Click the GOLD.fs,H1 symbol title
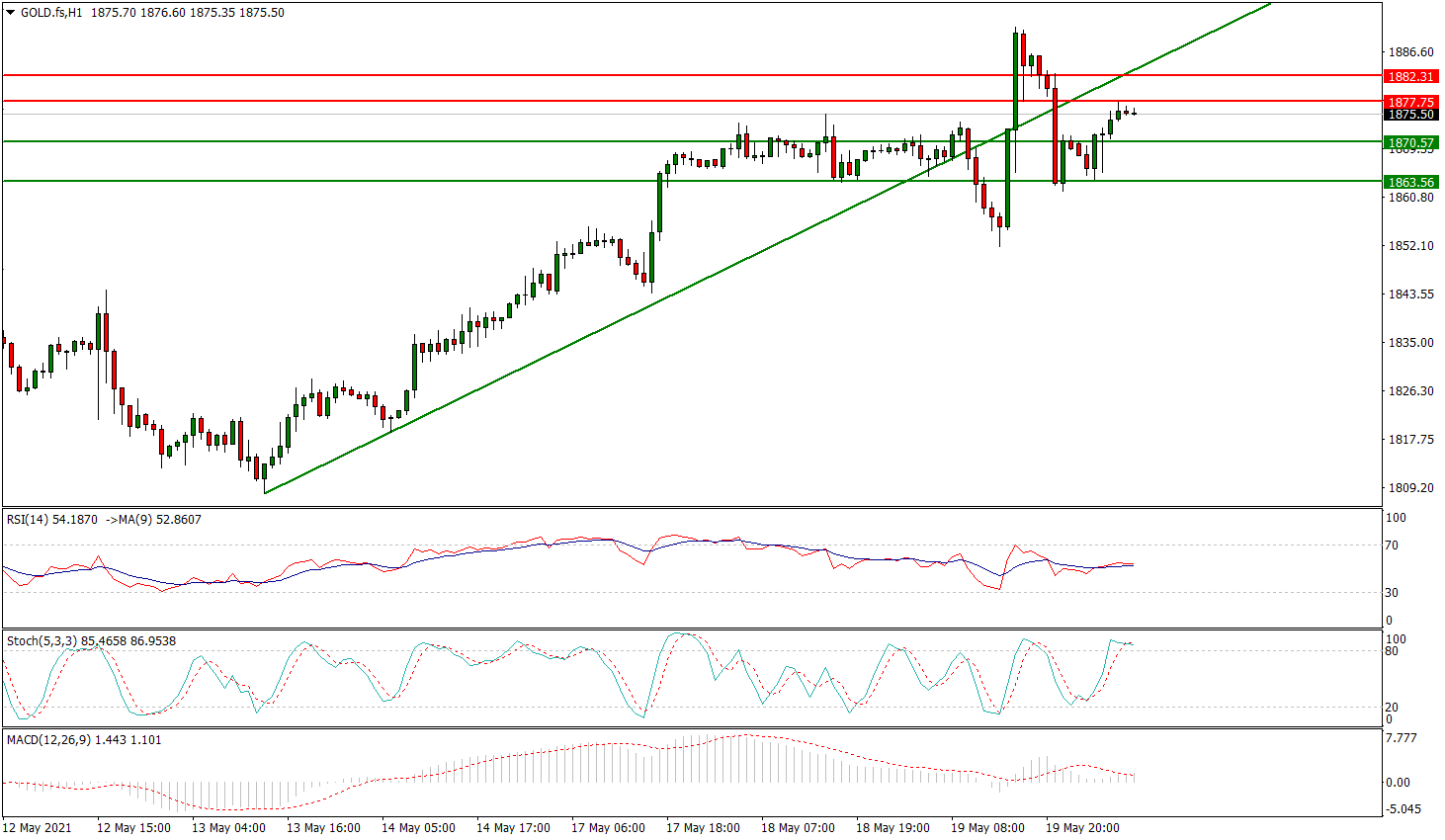This screenshot has width=1445, height=840. point(51,13)
